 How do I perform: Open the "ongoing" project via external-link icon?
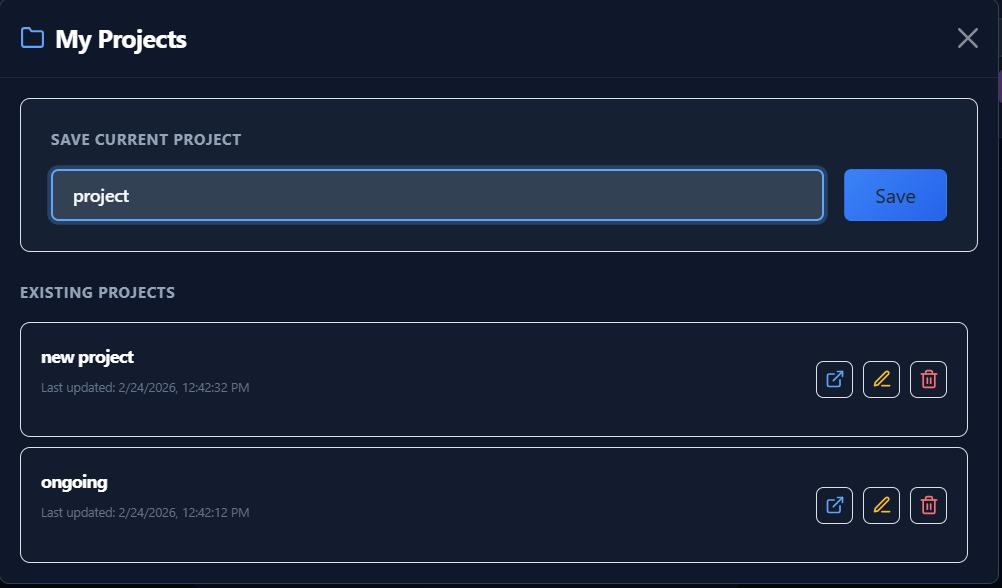pyautogui.click(x=834, y=505)
